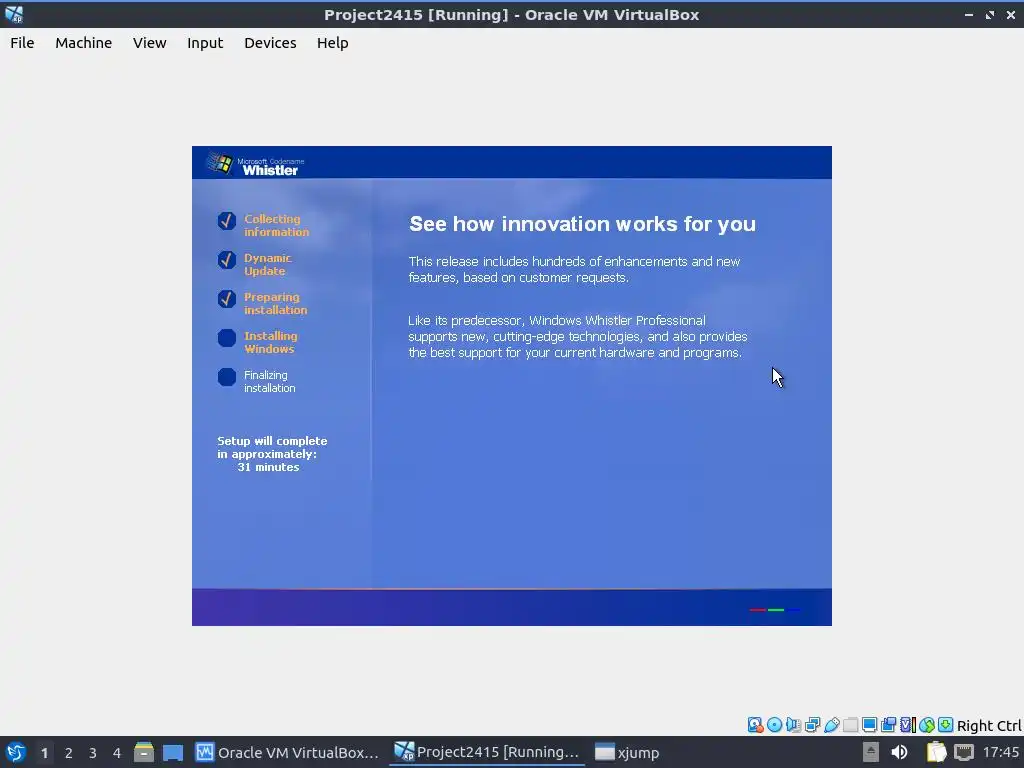Click the hard disk activity indicator icon
Viewport: 1024px width, 768px height.
pos(755,725)
